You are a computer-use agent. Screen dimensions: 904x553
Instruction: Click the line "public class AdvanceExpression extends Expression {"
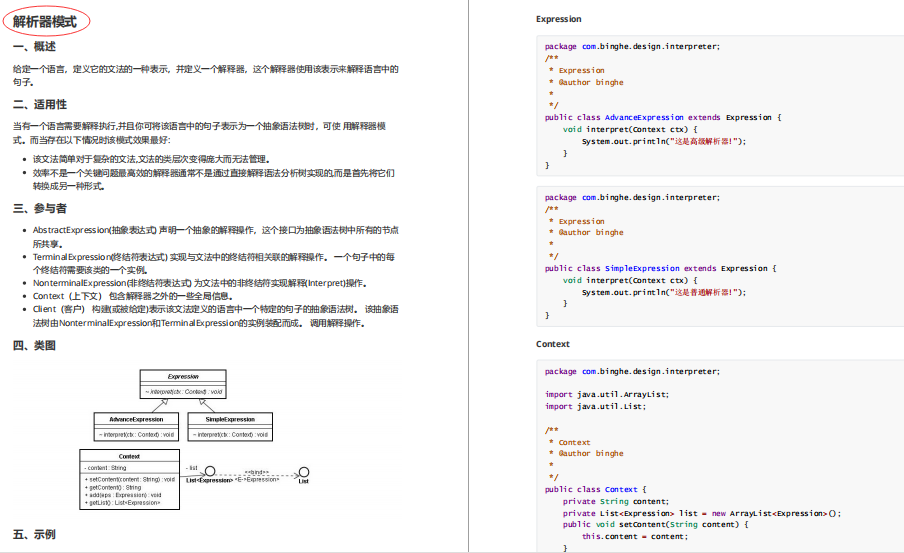[663, 117]
